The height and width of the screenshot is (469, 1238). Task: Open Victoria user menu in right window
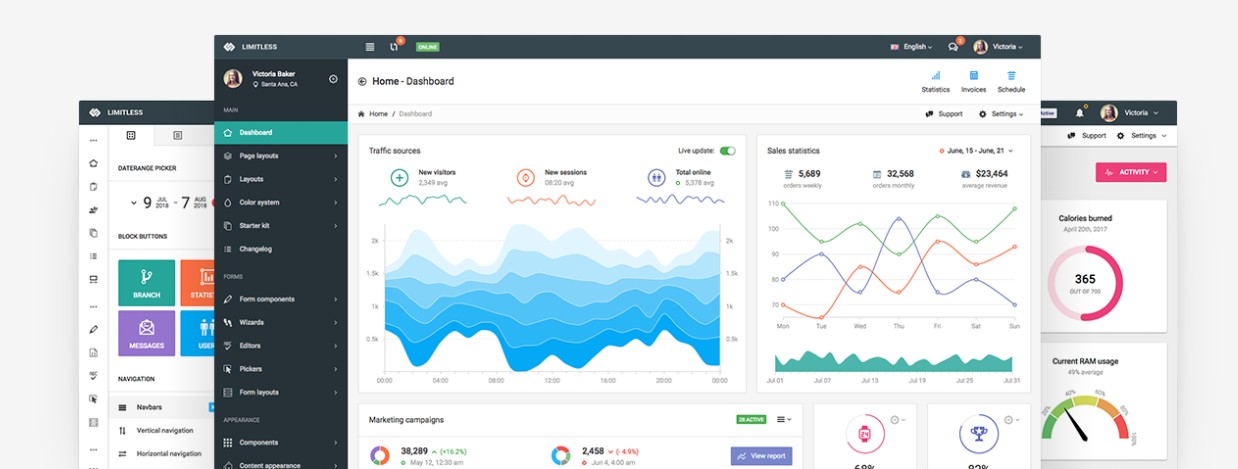(1130, 113)
